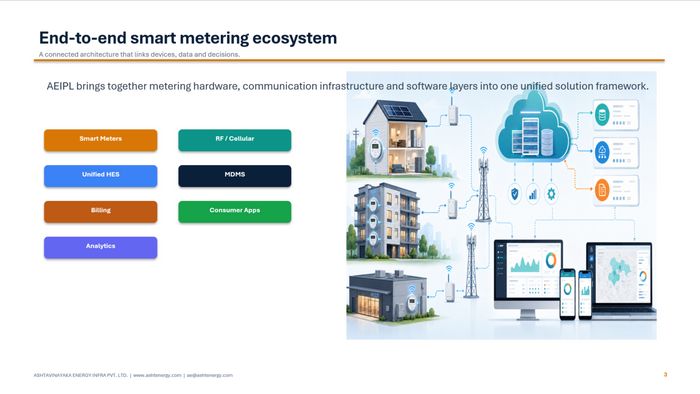
Task: Click the gateway device beside the house
Action: (x=453, y=115)
